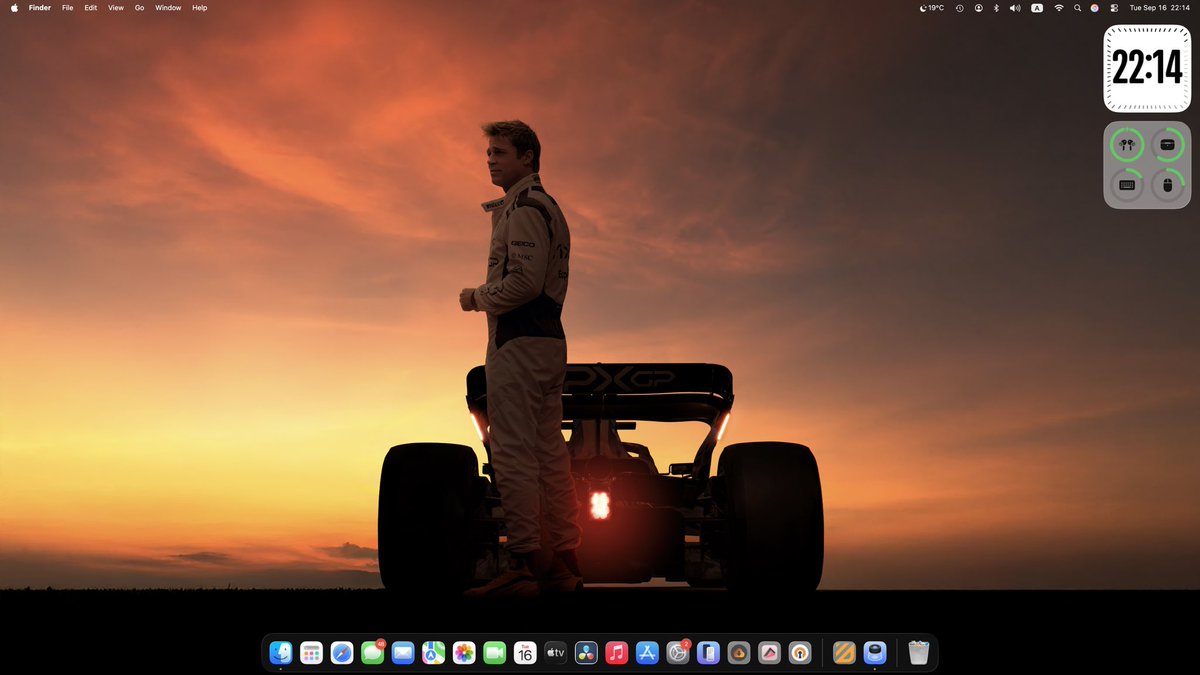This screenshot has height=675, width=1200.
Task: Open the Music app in Dock
Action: 616,653
